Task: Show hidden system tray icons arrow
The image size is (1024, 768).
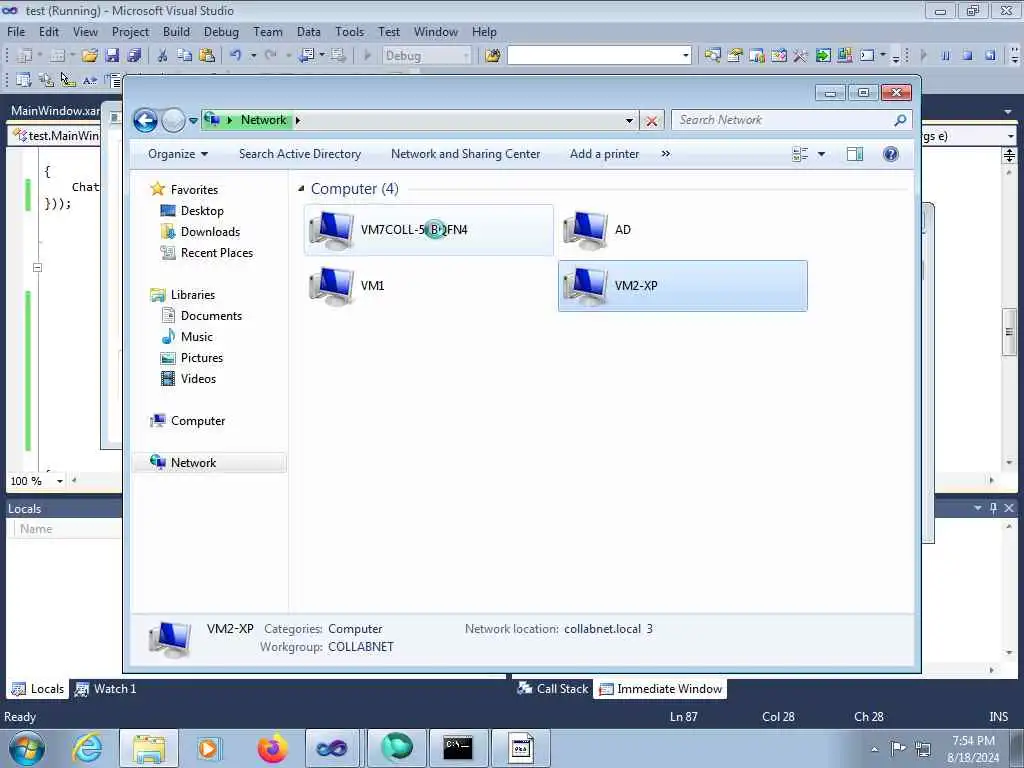Action: [x=874, y=749]
